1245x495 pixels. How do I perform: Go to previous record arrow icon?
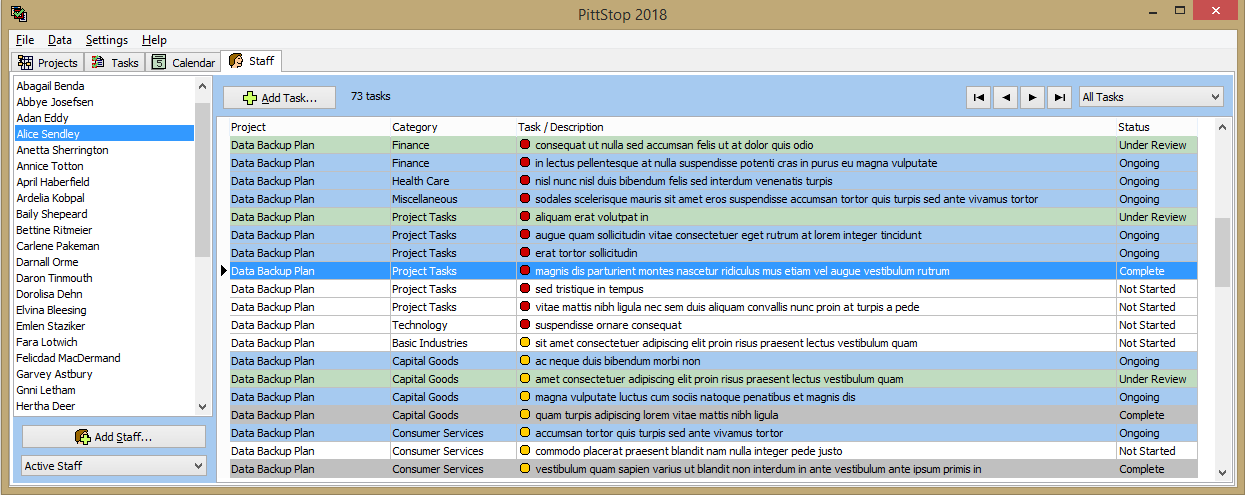pyautogui.click(x=1006, y=97)
